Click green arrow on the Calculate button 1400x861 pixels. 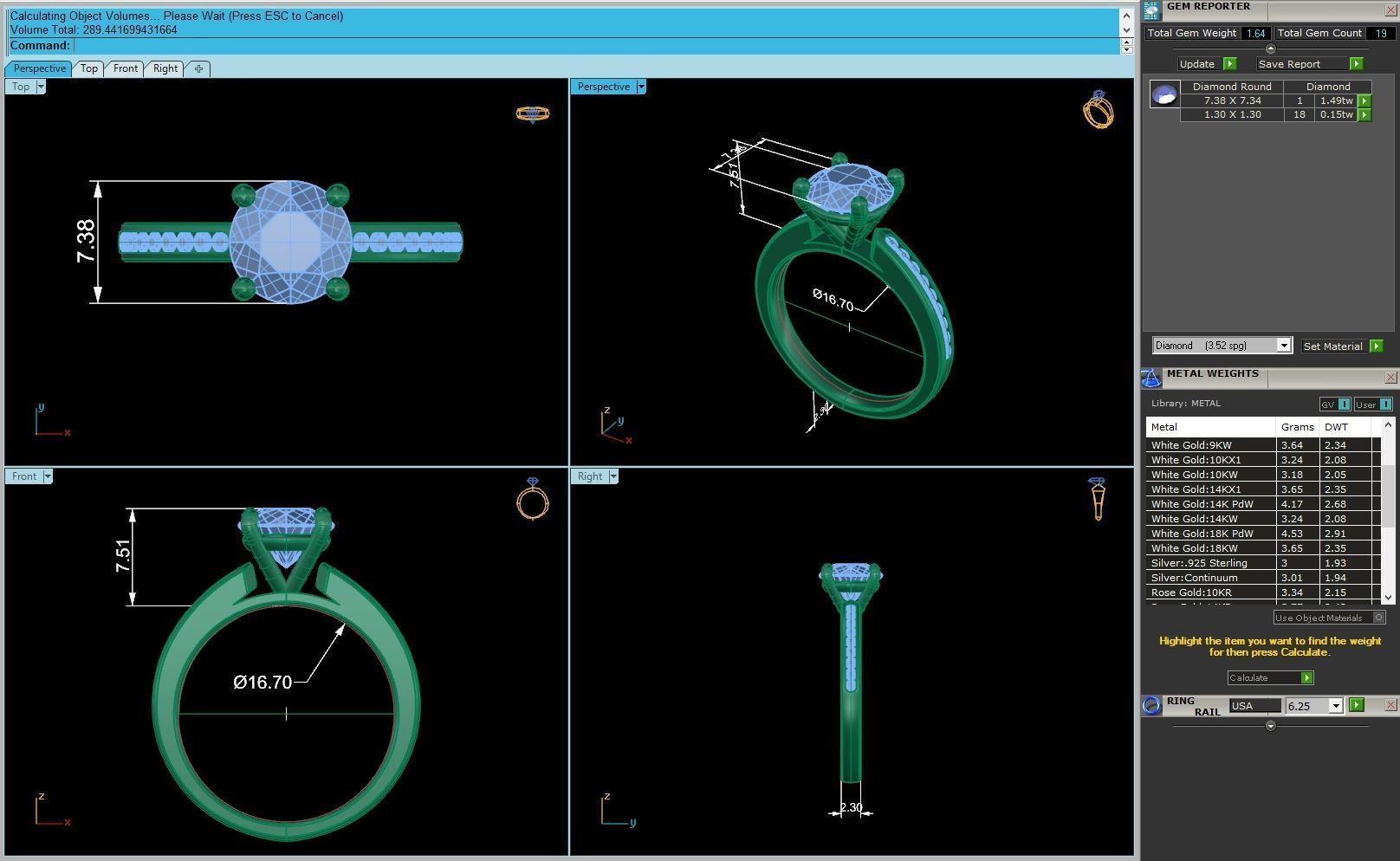coord(1307,678)
